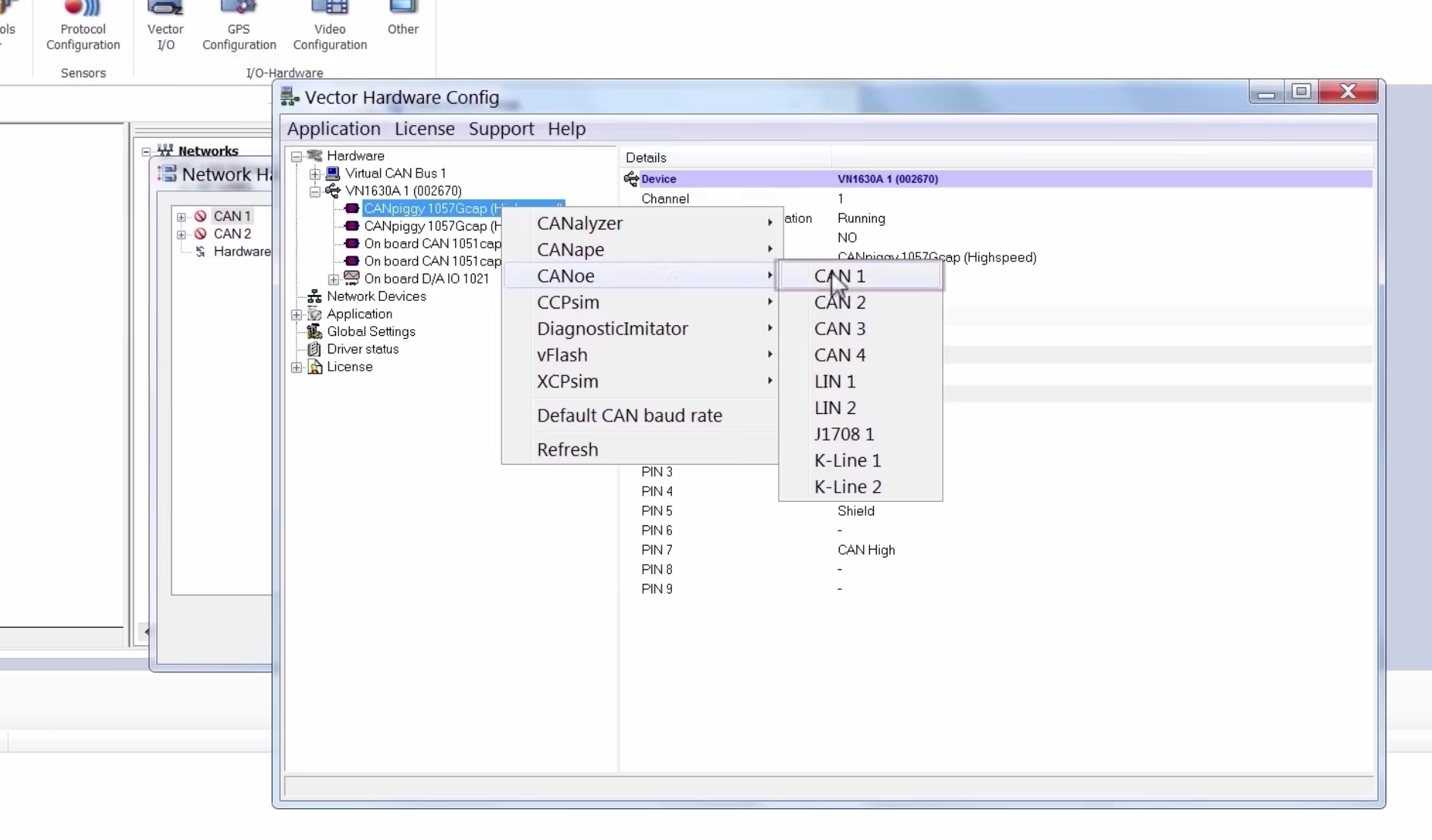Click the Networks header icon

click(165, 150)
